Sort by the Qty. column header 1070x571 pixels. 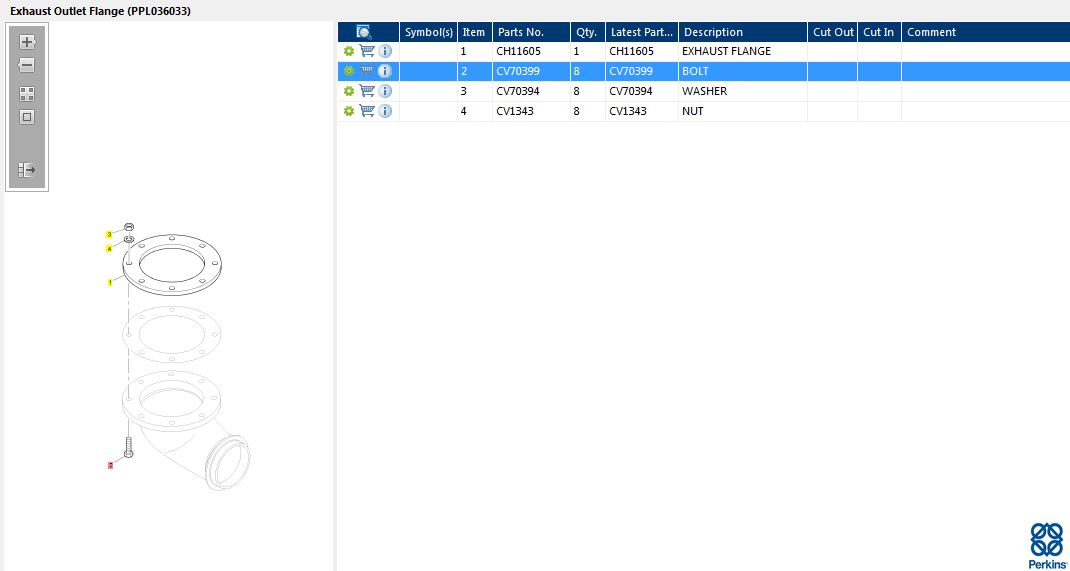[588, 32]
